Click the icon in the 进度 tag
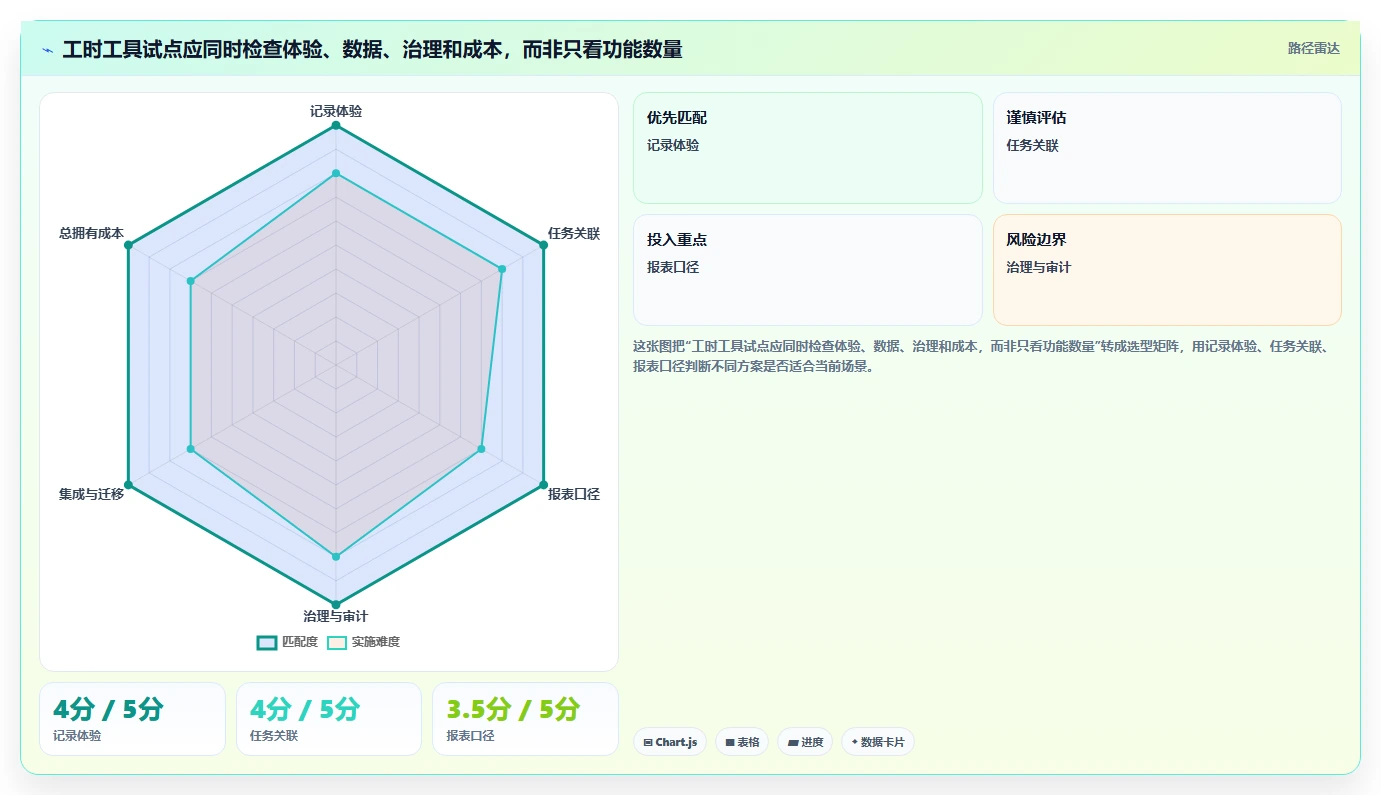1381x795 pixels. click(793, 742)
